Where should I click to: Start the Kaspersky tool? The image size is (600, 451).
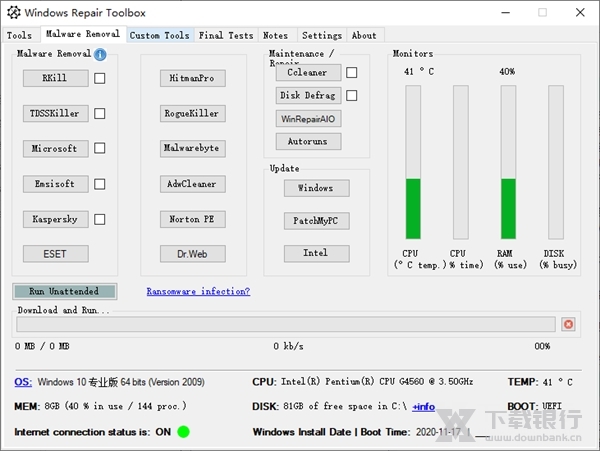pos(56,219)
